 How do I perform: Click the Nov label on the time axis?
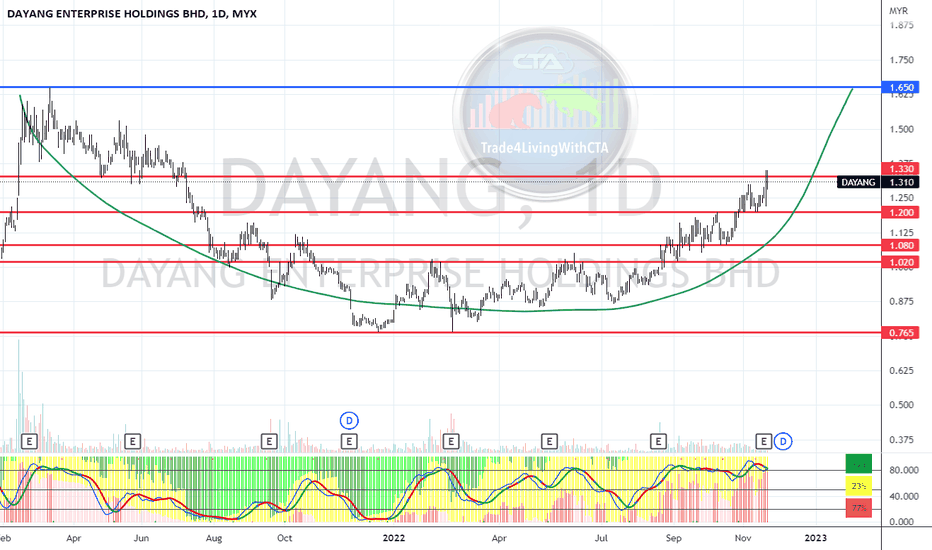742,538
